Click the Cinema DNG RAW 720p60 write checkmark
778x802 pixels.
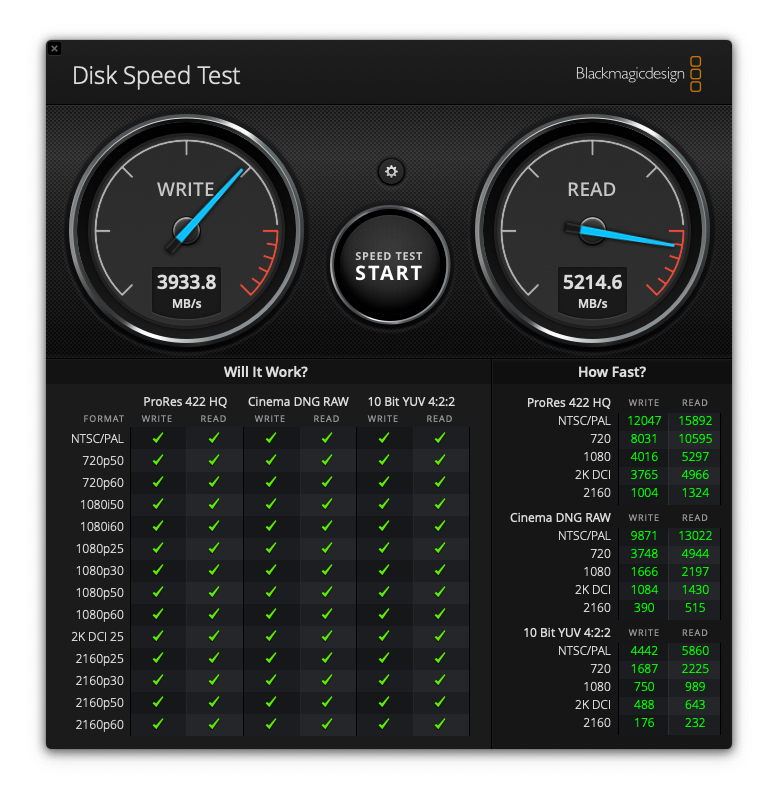(x=271, y=482)
